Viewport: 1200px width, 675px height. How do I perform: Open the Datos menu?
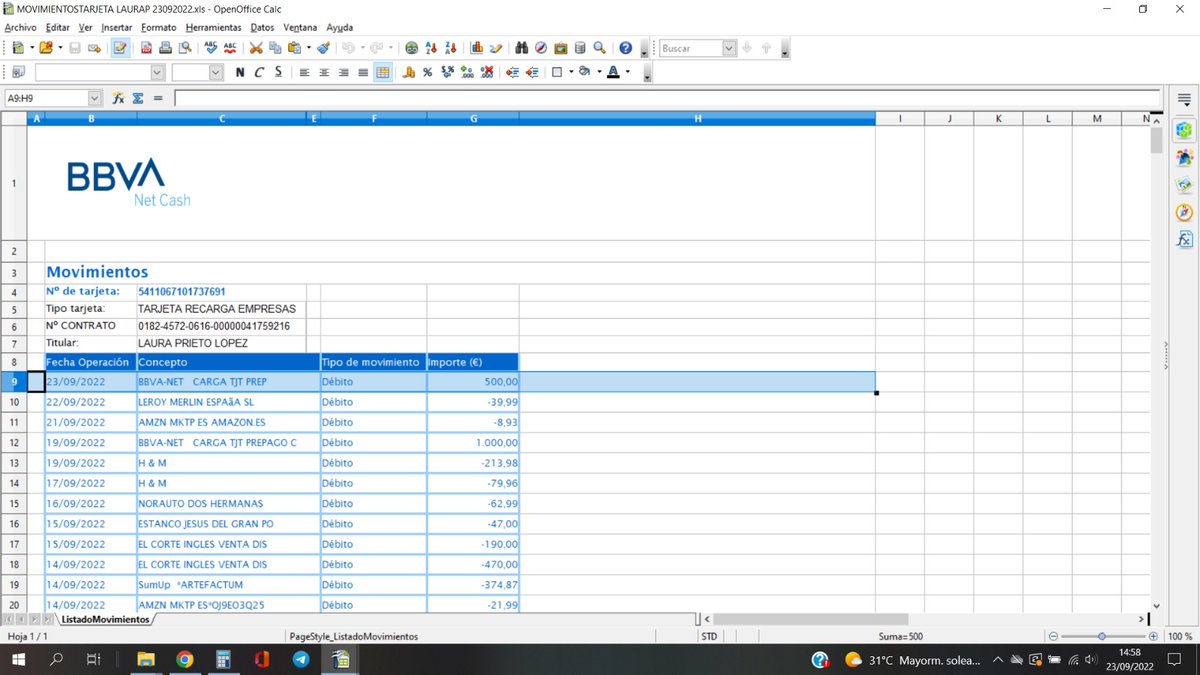(x=262, y=28)
